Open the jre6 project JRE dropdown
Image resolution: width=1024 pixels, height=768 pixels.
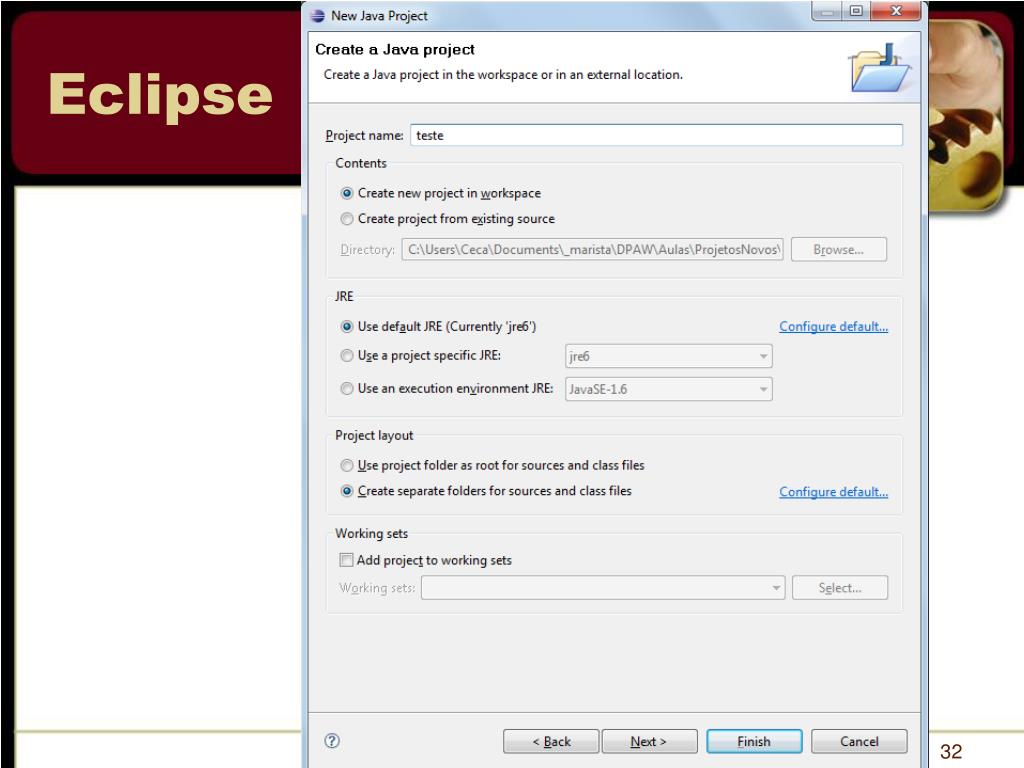[x=669, y=356]
